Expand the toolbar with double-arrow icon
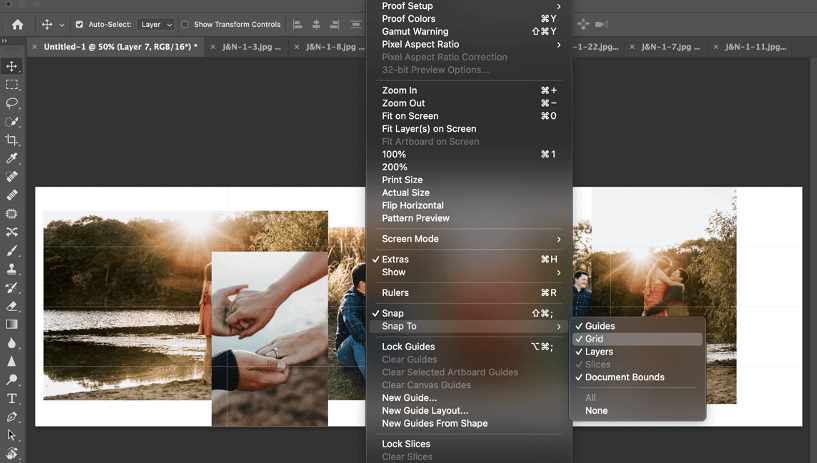817x463 pixels. pyautogui.click(x=4, y=41)
